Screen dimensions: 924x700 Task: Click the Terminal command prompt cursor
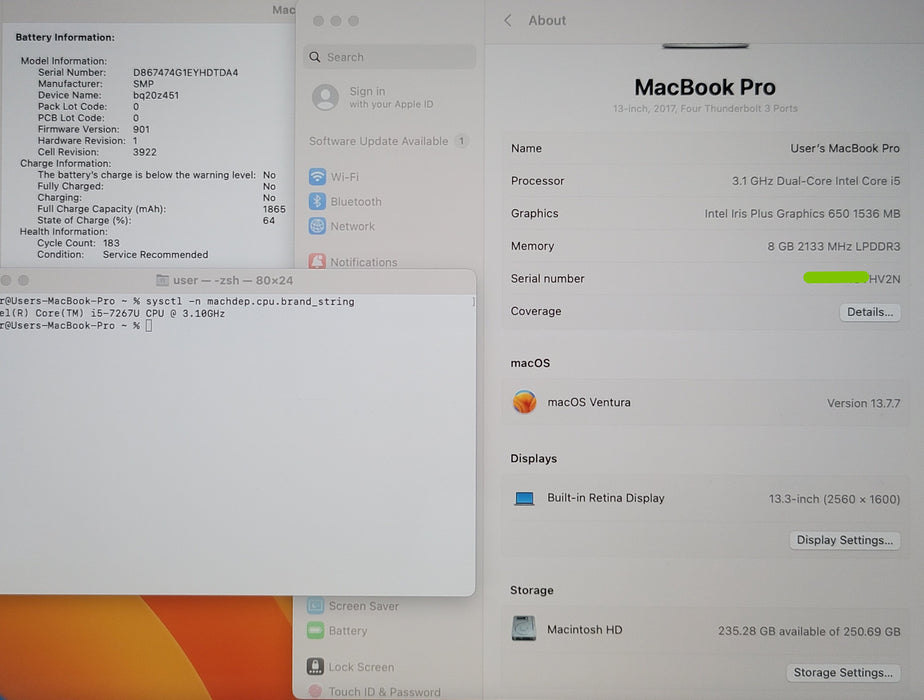(149, 325)
